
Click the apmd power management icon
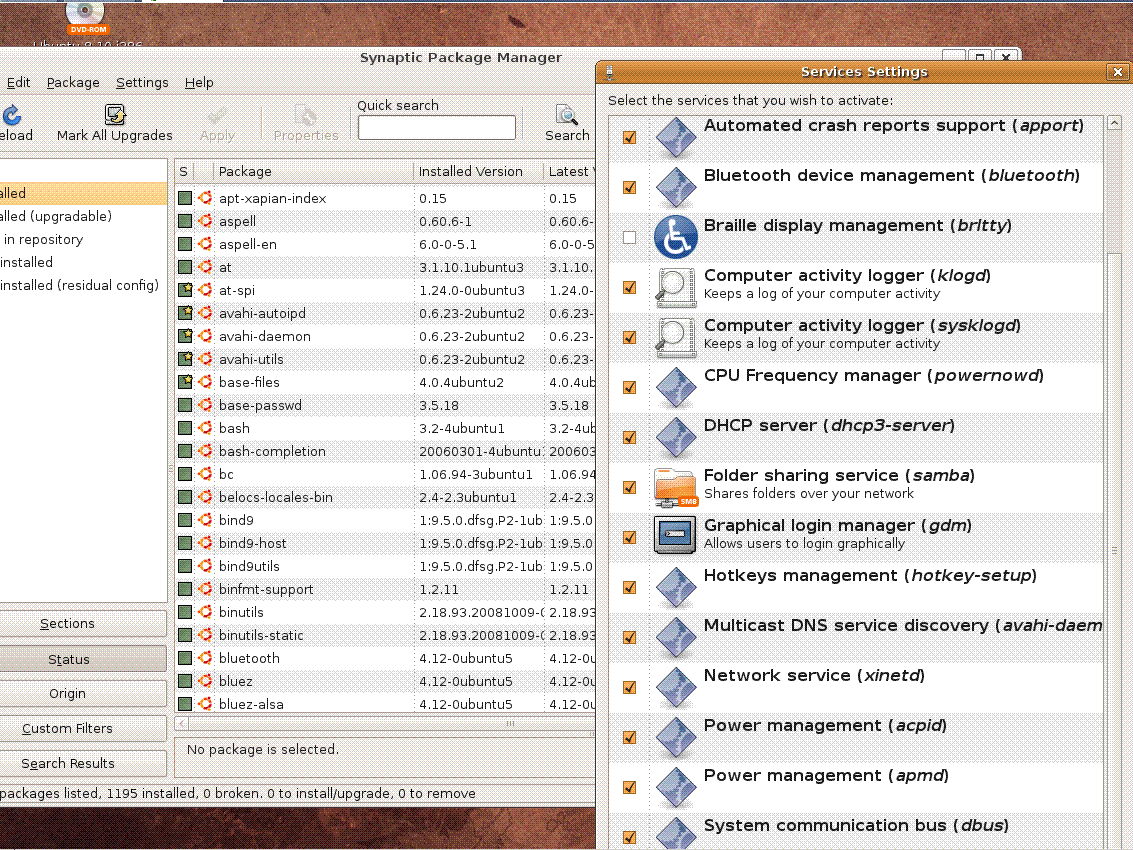tap(676, 786)
